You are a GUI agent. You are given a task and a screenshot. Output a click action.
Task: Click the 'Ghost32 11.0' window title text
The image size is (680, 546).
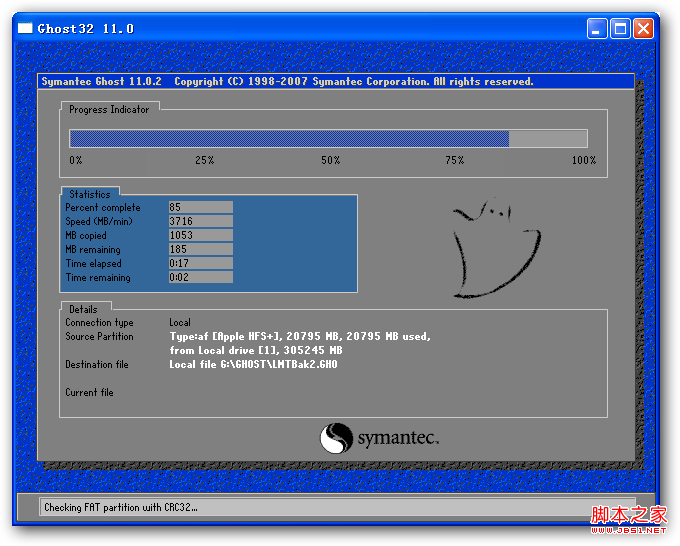[86, 29]
